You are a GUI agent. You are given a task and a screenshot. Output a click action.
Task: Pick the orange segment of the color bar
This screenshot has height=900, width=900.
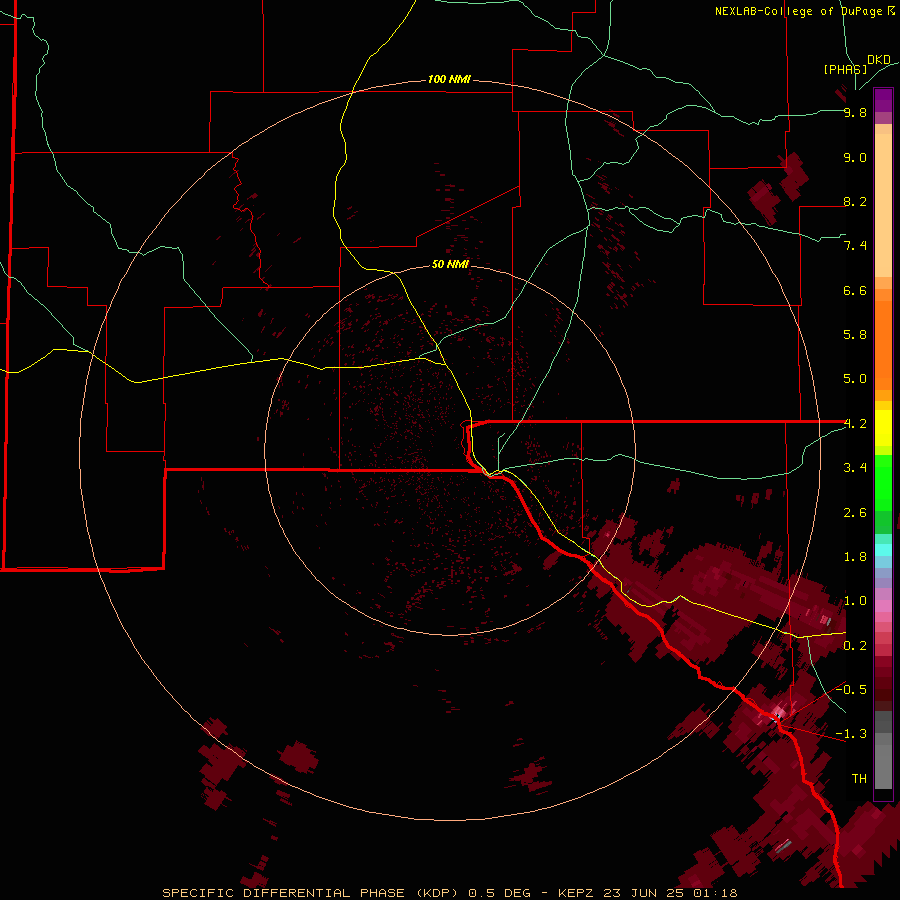pos(883,346)
